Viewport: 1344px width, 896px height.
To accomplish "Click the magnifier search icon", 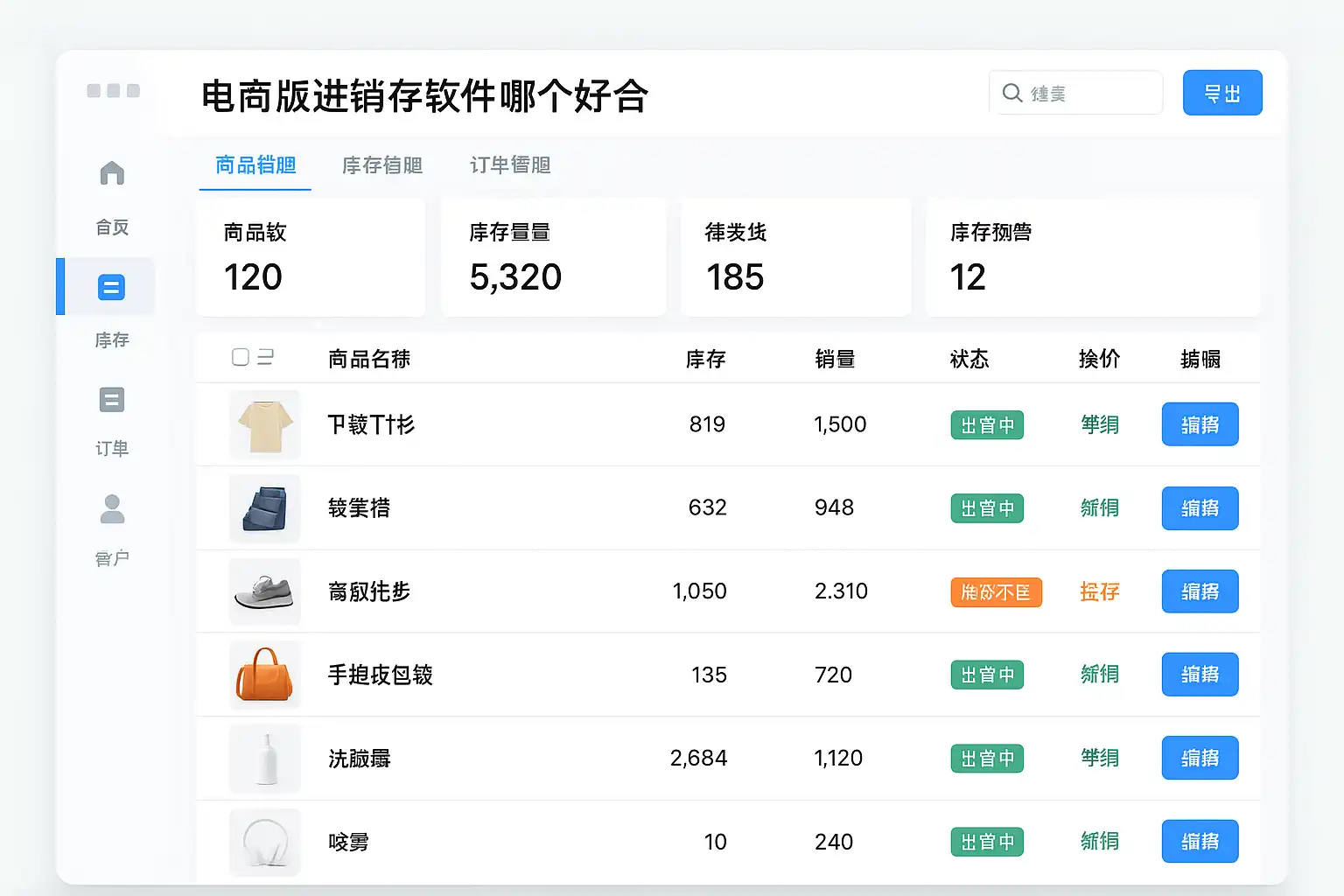I will point(1012,93).
